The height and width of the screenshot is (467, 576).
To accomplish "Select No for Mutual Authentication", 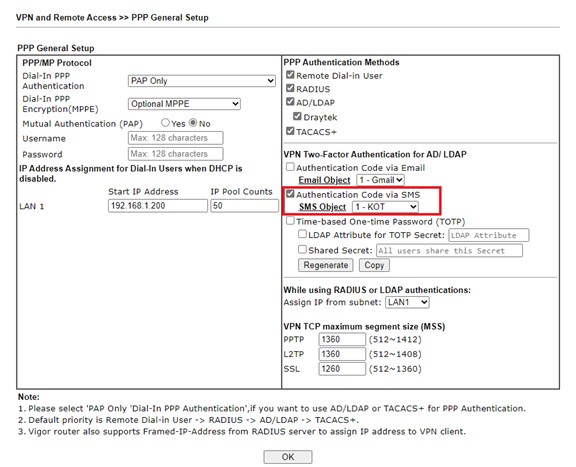I will click(193, 123).
